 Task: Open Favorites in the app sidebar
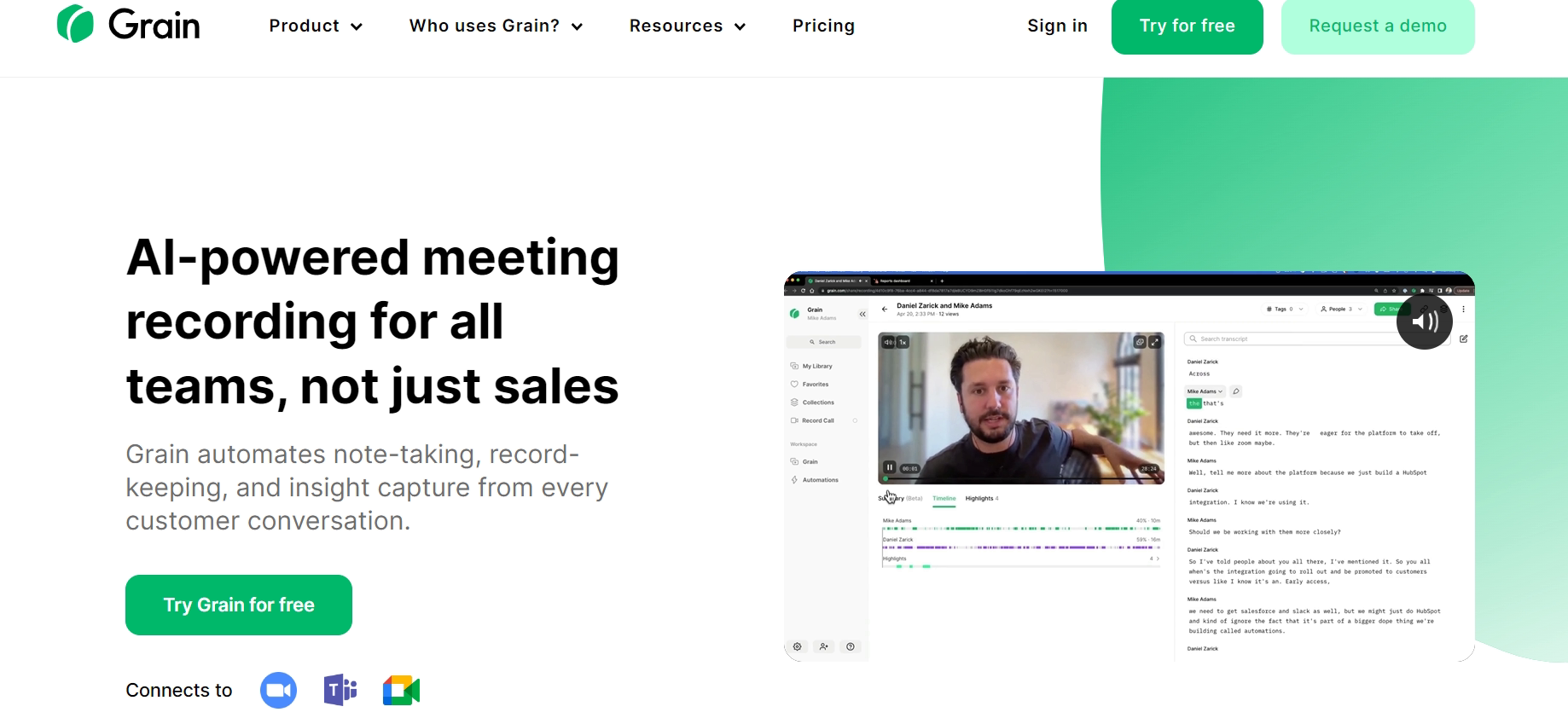pos(810,384)
